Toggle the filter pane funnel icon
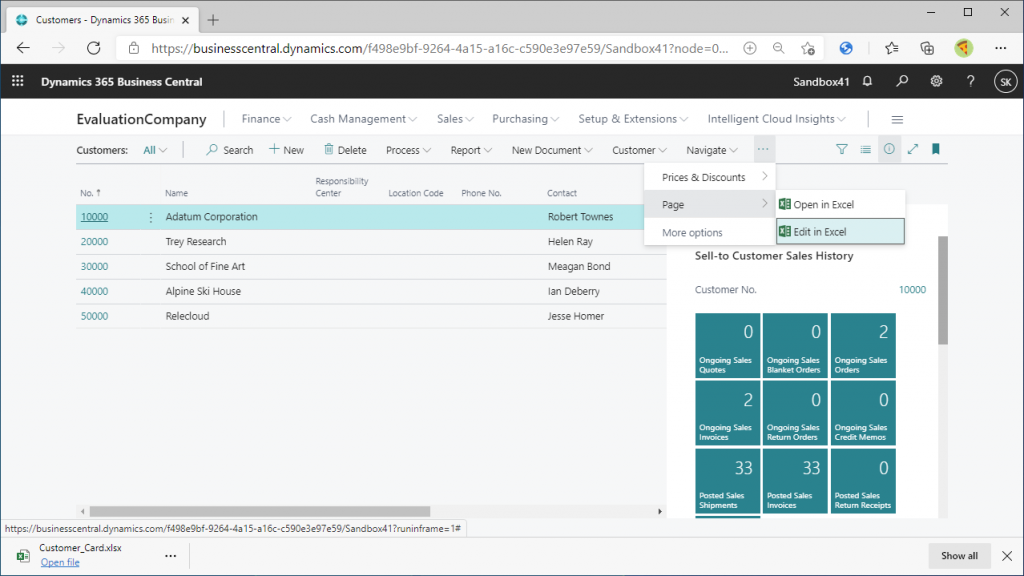This screenshot has width=1024, height=576. click(842, 150)
